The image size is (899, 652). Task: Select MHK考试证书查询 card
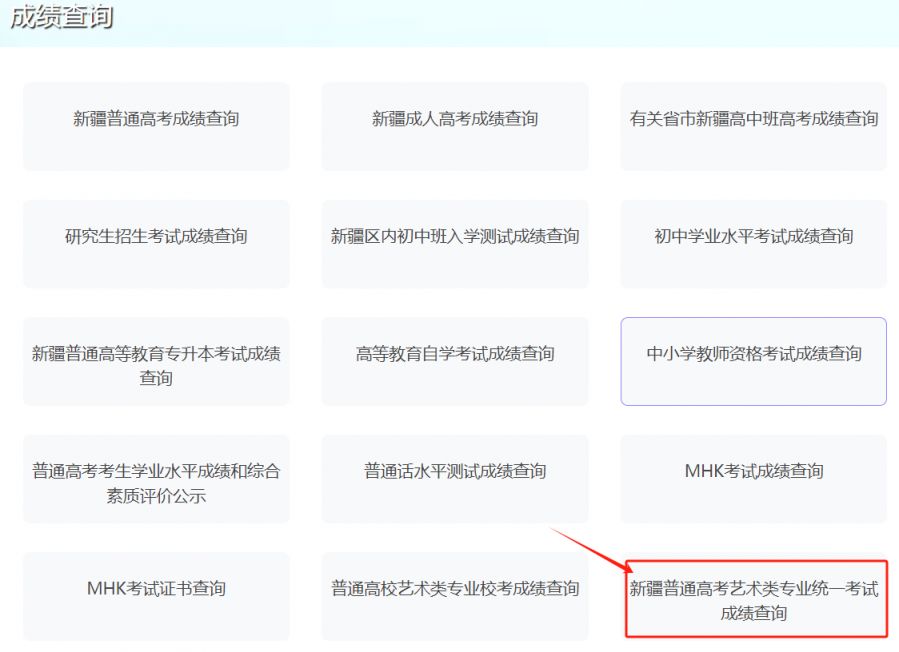(156, 596)
